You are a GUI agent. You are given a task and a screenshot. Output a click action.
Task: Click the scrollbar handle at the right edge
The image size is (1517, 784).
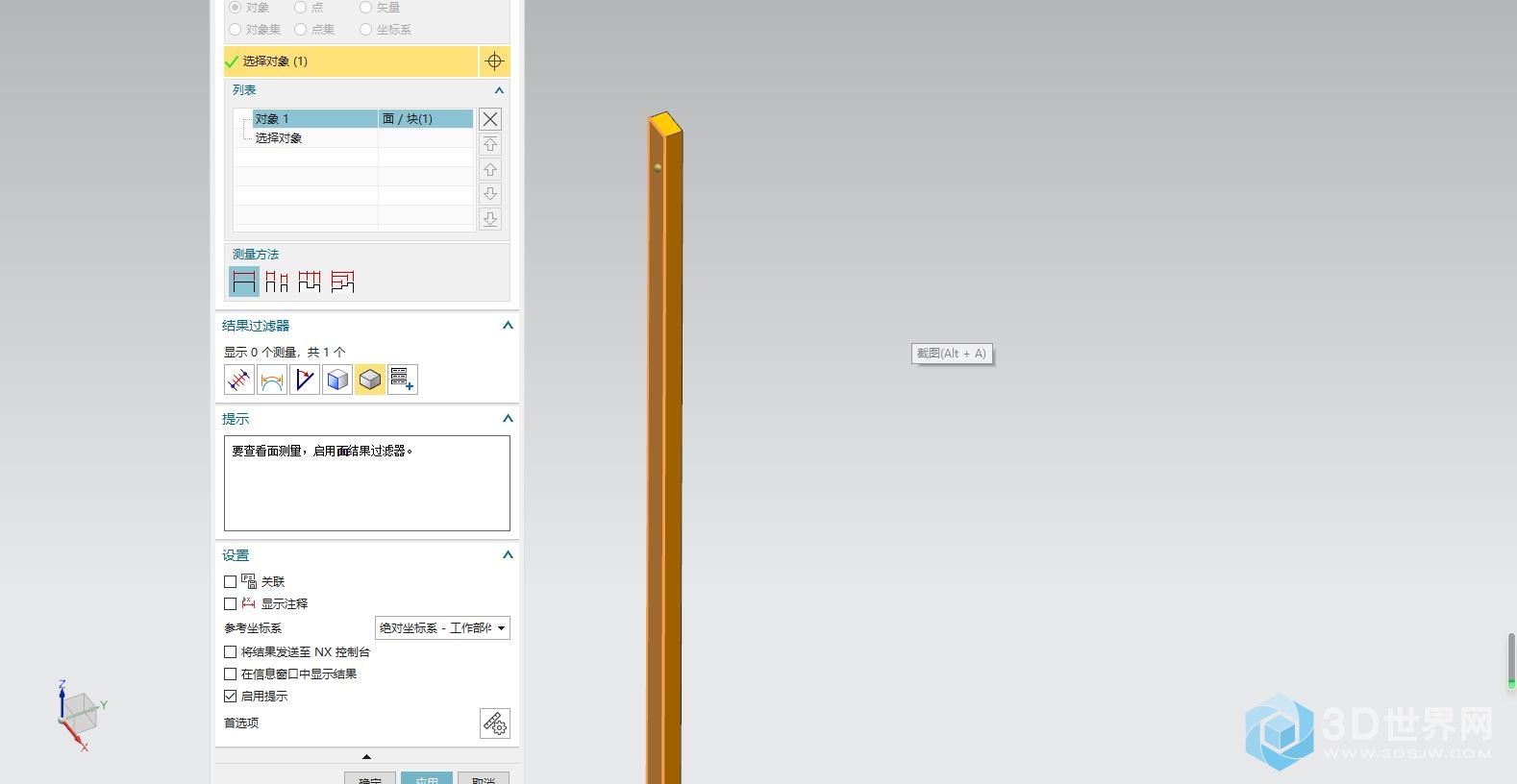pyautogui.click(x=1511, y=660)
